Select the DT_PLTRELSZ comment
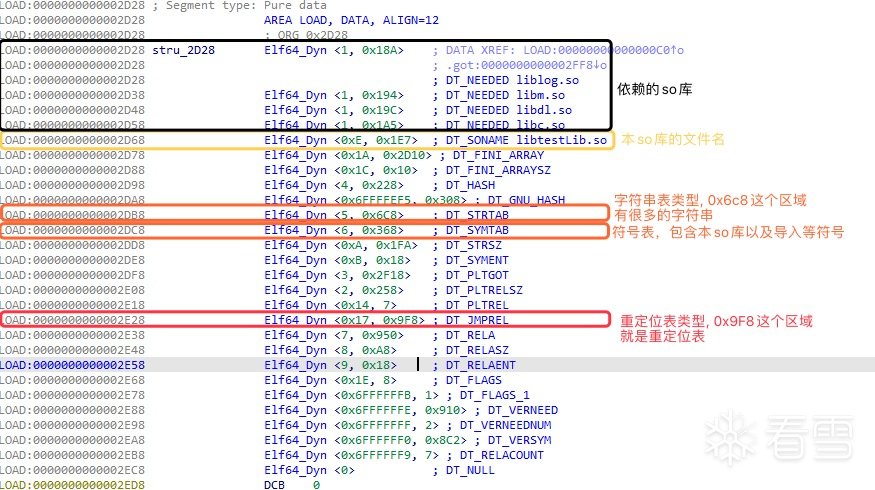The image size is (875, 490). tap(484, 290)
